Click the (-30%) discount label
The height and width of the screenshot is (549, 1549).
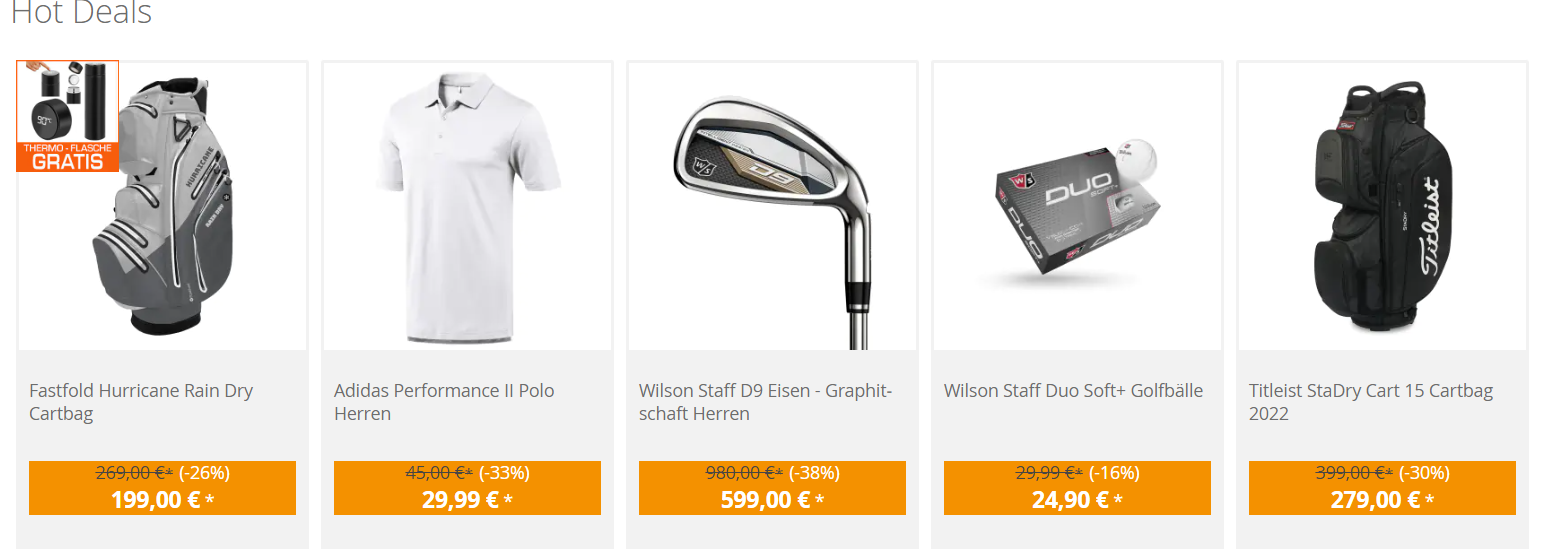(x=1424, y=473)
